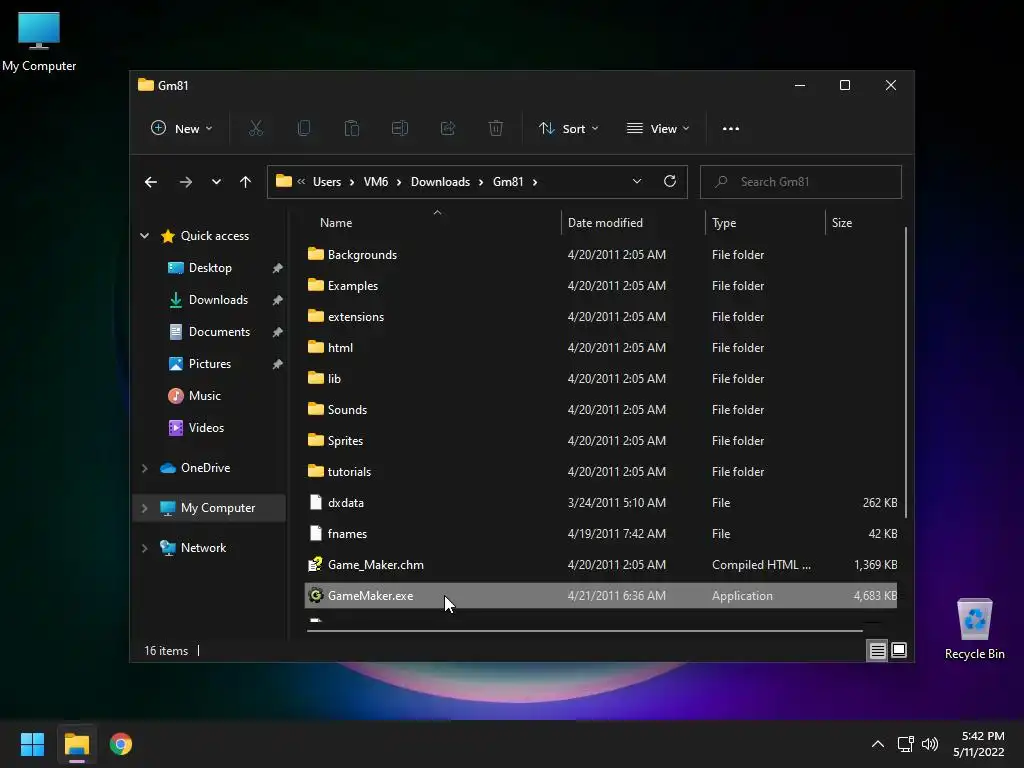Select My Computer desktop icon
Viewport: 1024px width, 768px height.
click(x=39, y=41)
